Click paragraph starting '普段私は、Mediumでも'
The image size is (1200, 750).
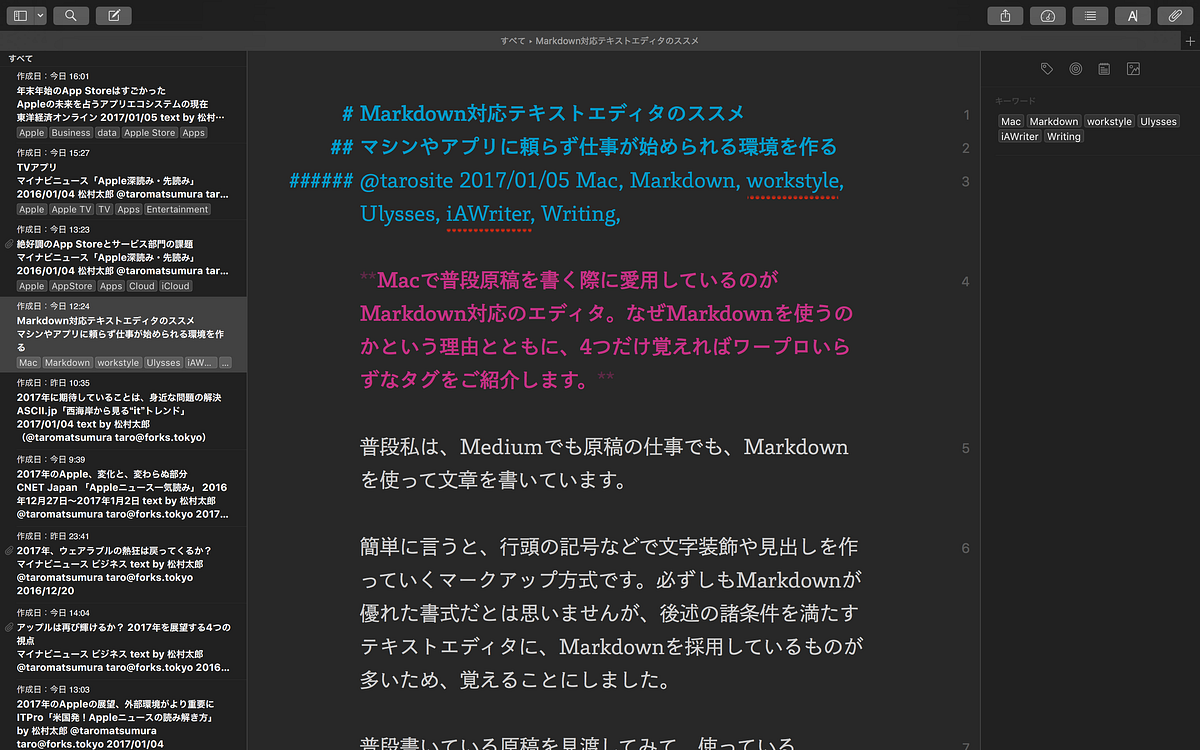(x=604, y=463)
